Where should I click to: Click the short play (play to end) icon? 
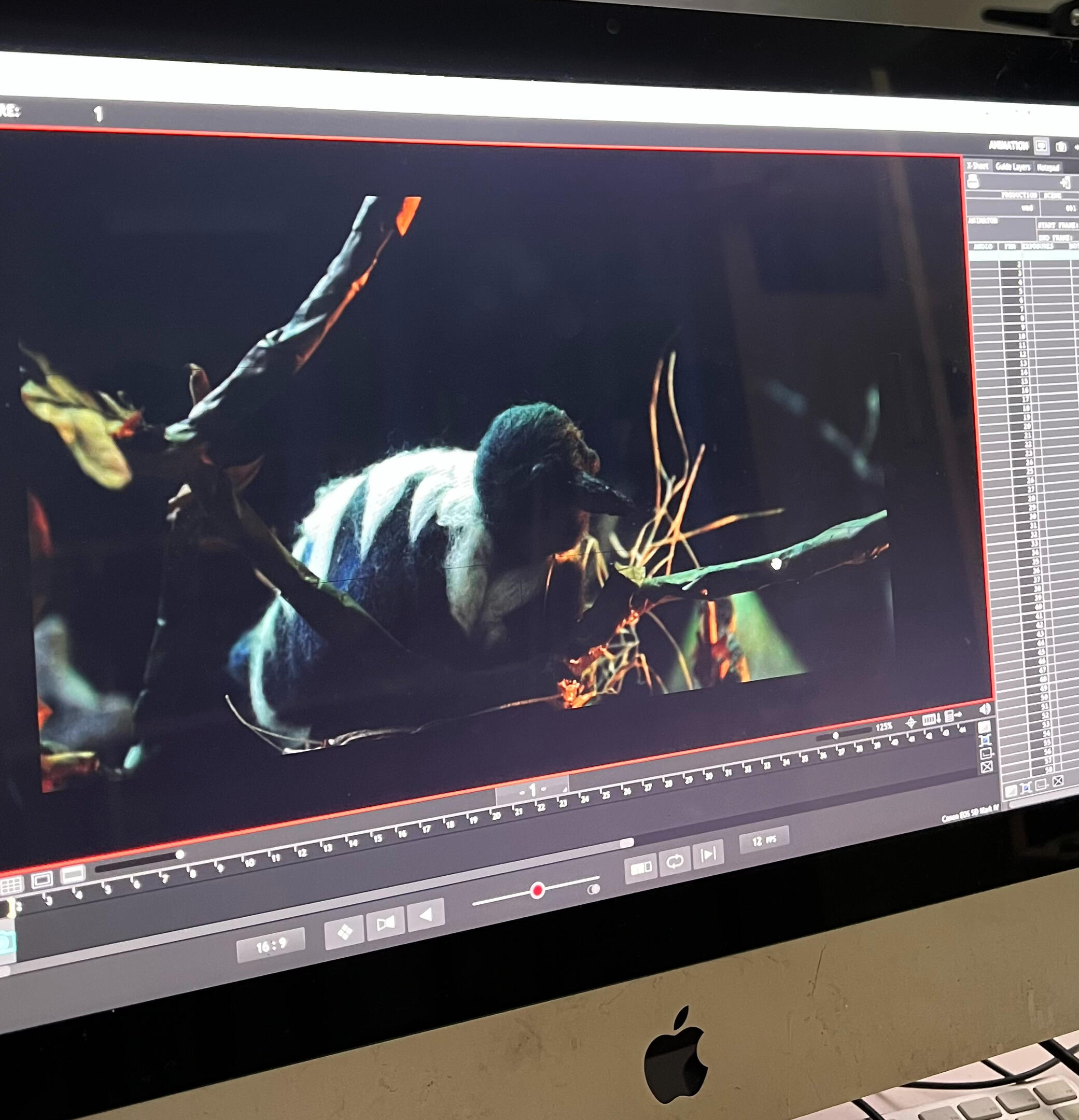pos(708,855)
